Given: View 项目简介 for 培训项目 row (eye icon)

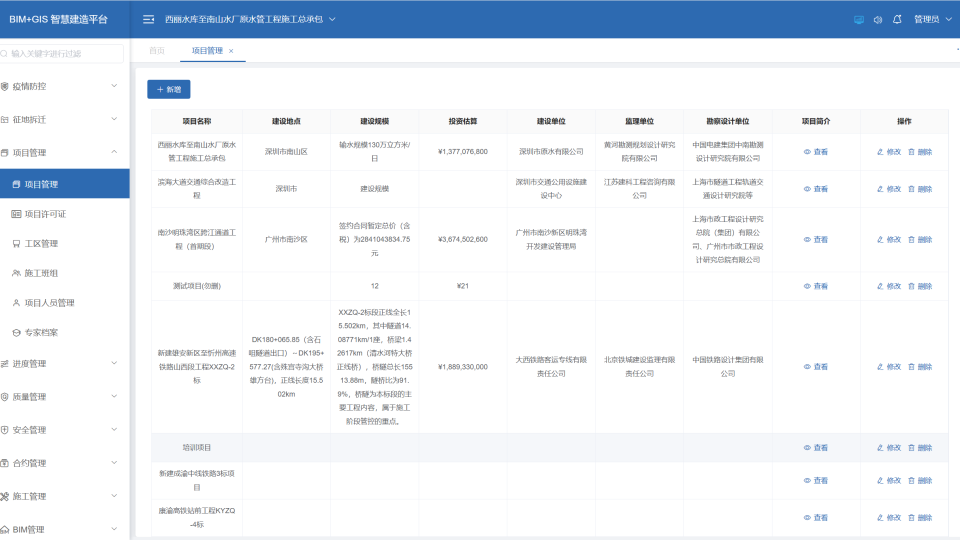Looking at the screenshot, I should tap(808, 448).
